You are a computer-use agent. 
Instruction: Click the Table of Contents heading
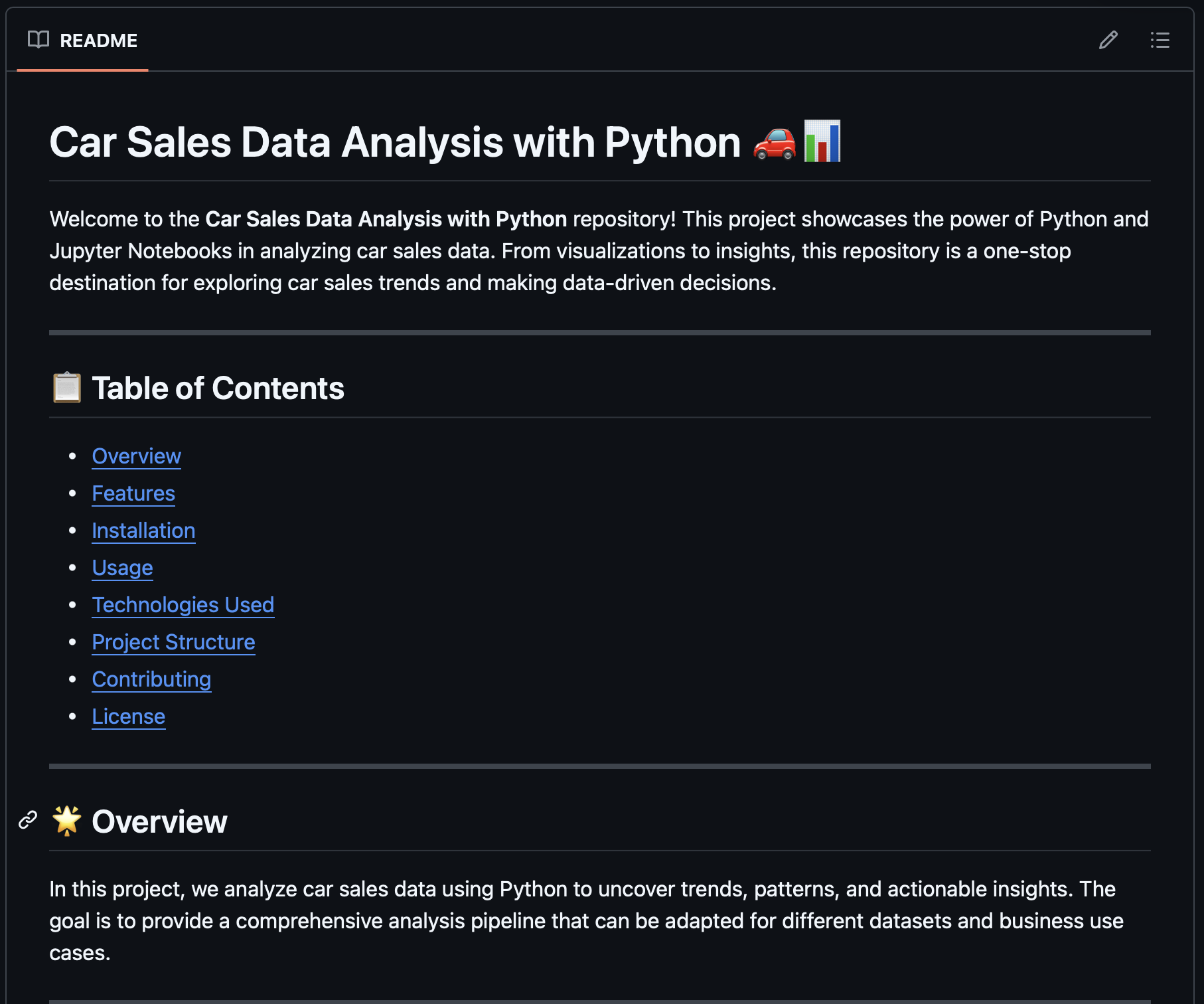click(x=219, y=388)
